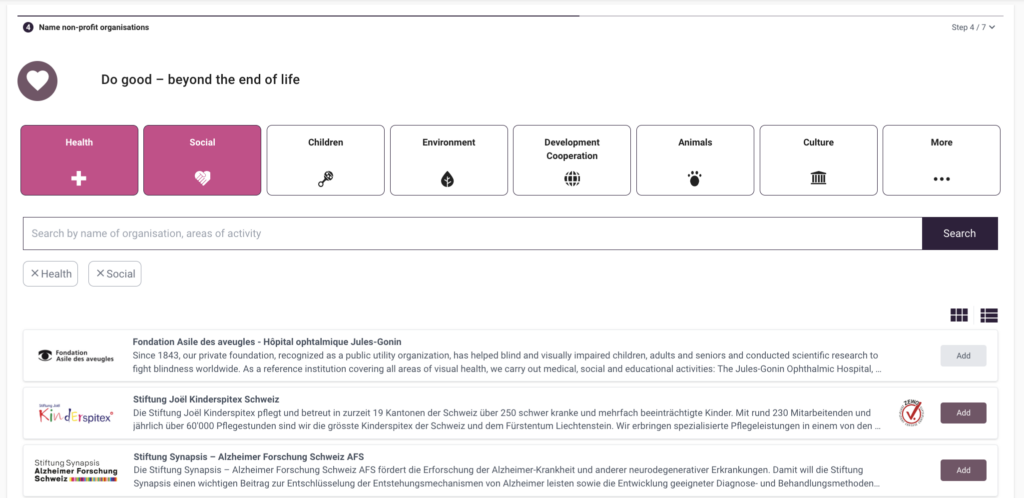Viewport: 1024px width, 498px height.
Task: Expand the More categories tile
Action: 941,160
